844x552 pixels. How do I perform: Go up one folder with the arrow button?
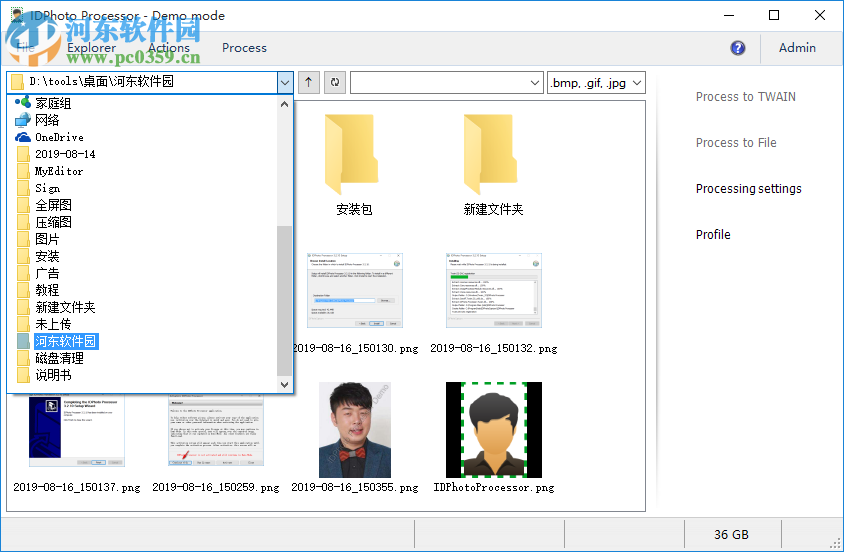click(308, 82)
